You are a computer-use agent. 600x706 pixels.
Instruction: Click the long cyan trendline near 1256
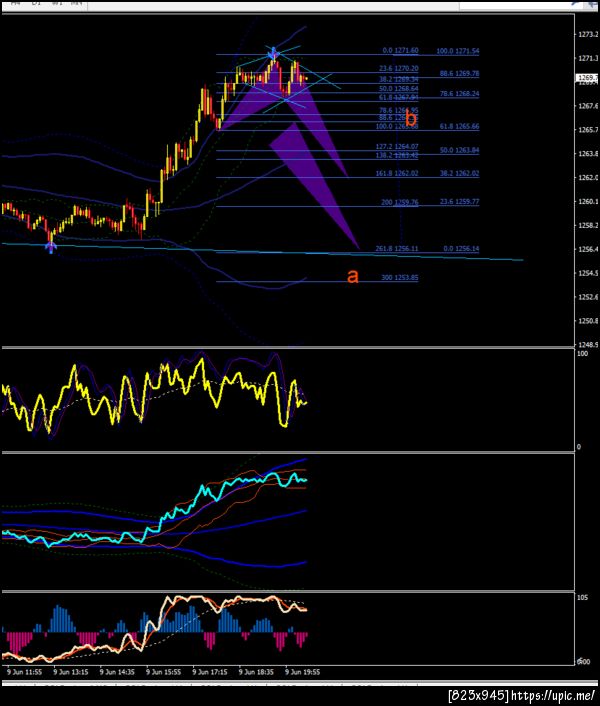click(x=261, y=252)
